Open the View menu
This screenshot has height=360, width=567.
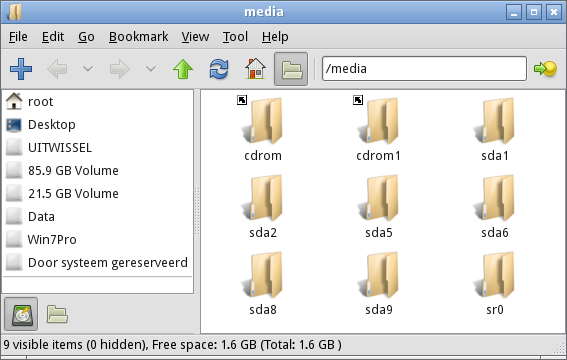[x=195, y=37]
